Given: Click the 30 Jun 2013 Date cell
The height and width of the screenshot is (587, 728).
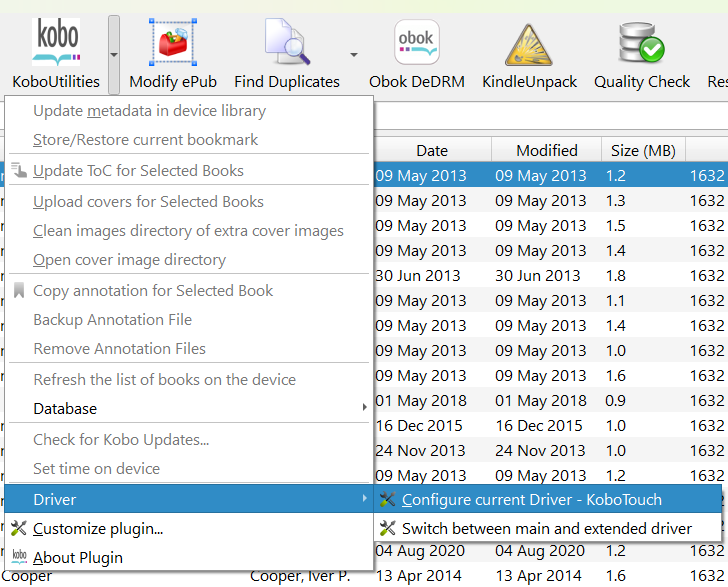Looking at the screenshot, I should (418, 276).
